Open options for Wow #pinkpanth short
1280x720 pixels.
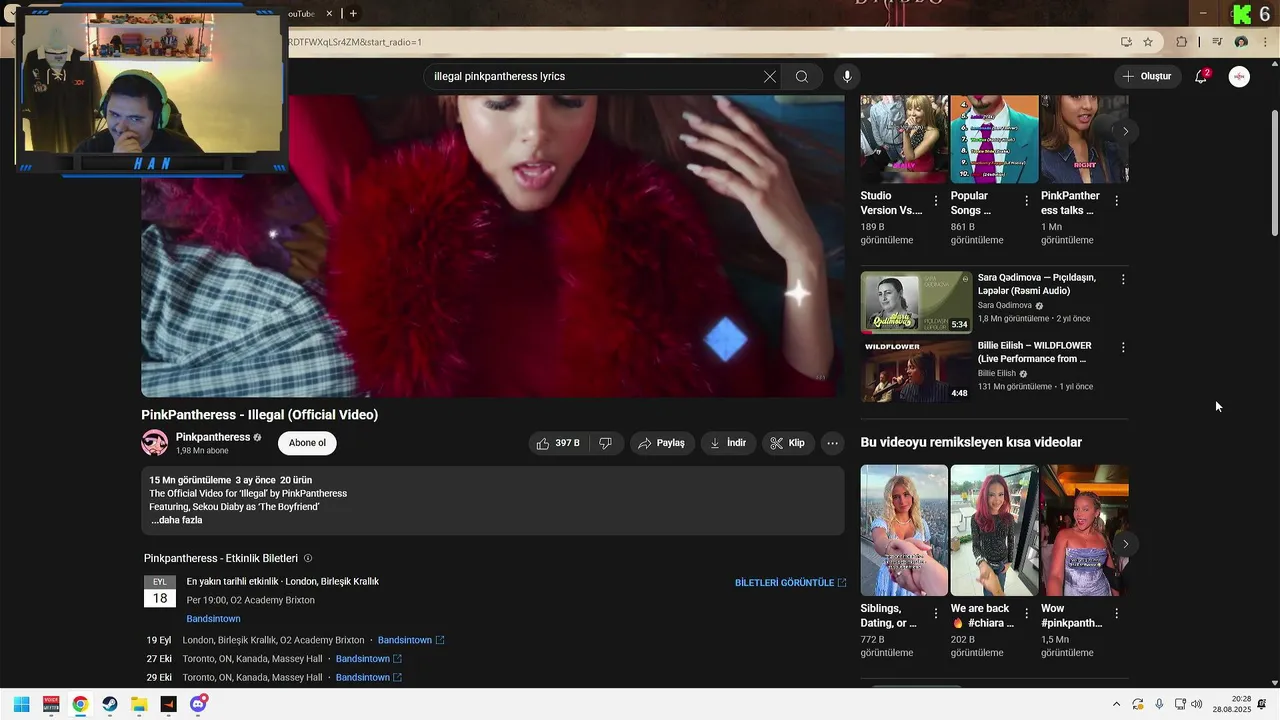1116,614
